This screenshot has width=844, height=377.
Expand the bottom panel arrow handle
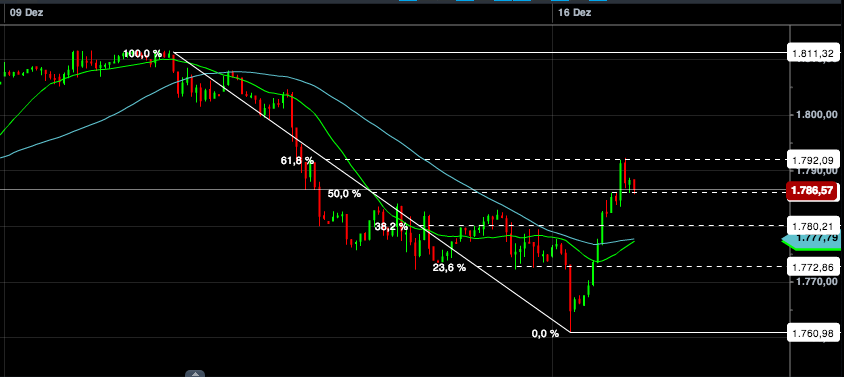pyautogui.click(x=195, y=373)
